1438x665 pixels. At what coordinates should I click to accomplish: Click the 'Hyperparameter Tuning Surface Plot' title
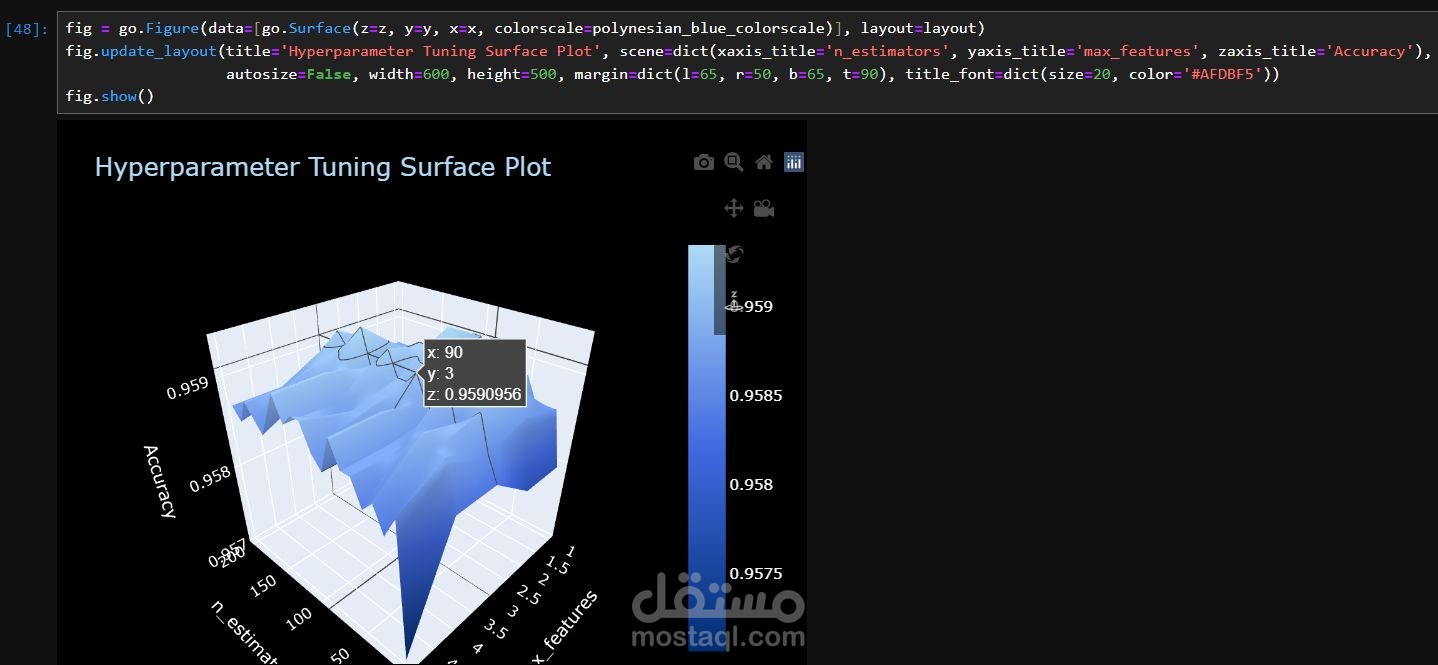322,167
